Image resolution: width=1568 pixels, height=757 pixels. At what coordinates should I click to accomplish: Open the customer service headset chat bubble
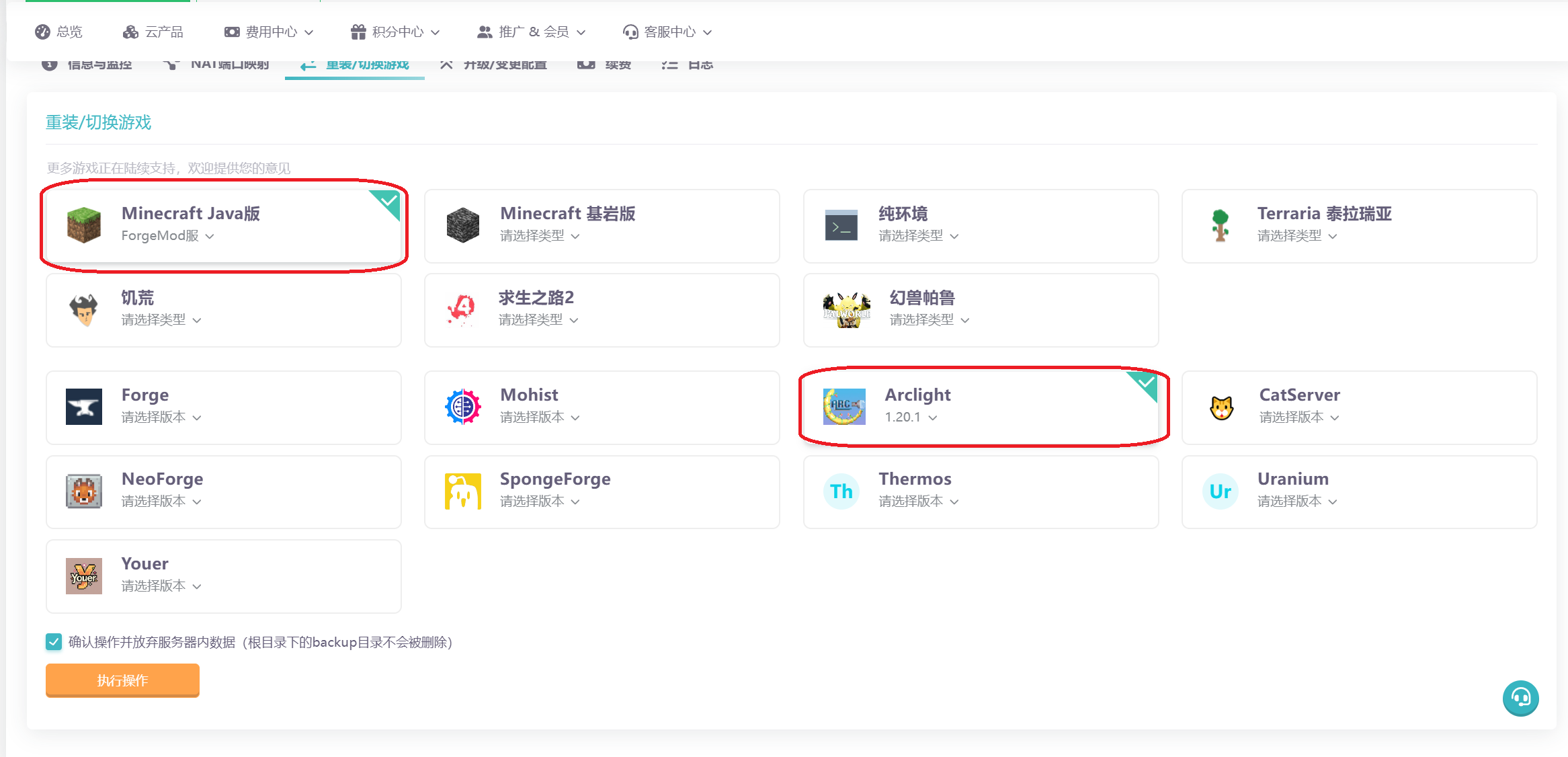[1520, 699]
